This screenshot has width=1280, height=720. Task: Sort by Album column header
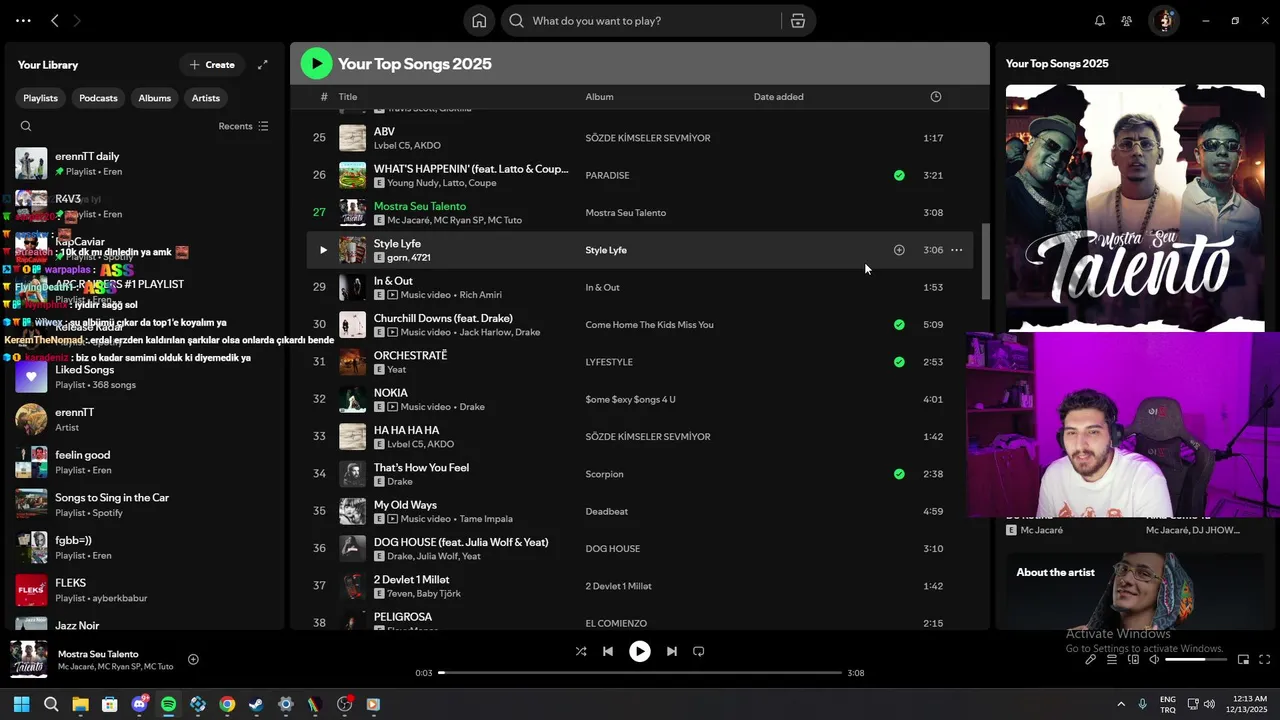coord(599,97)
